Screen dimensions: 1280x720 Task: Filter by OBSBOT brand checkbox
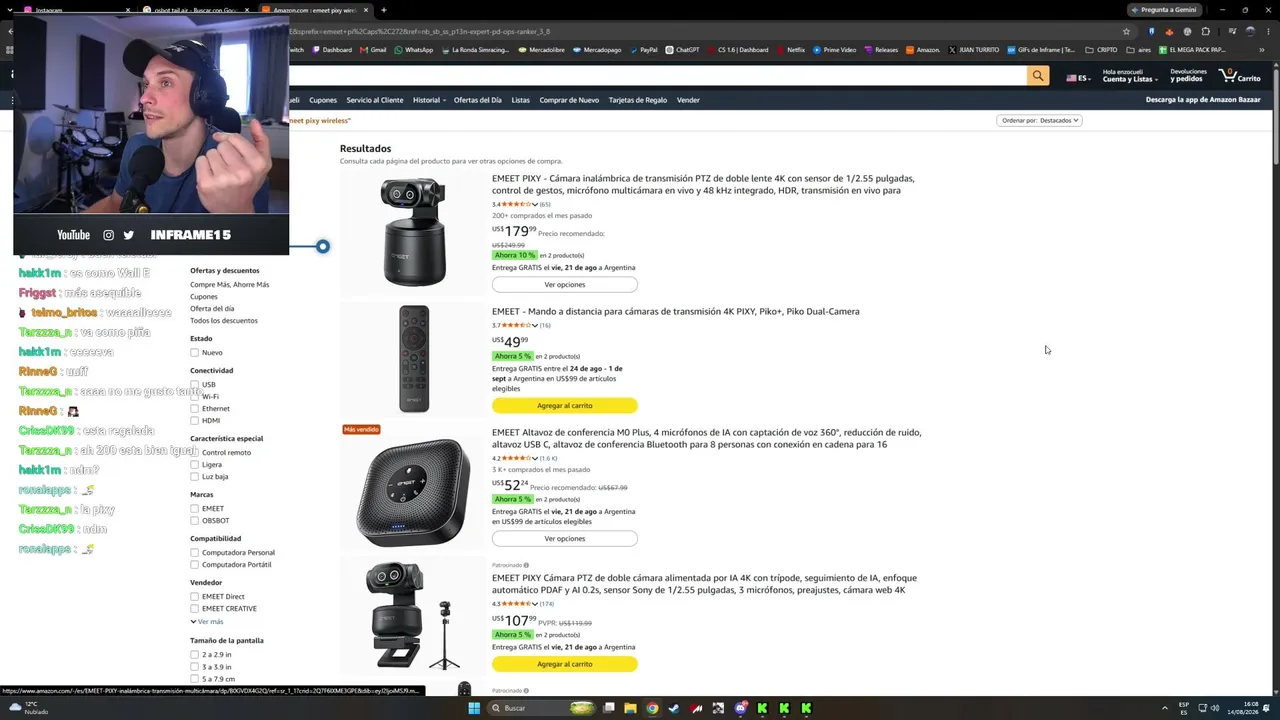coord(195,521)
